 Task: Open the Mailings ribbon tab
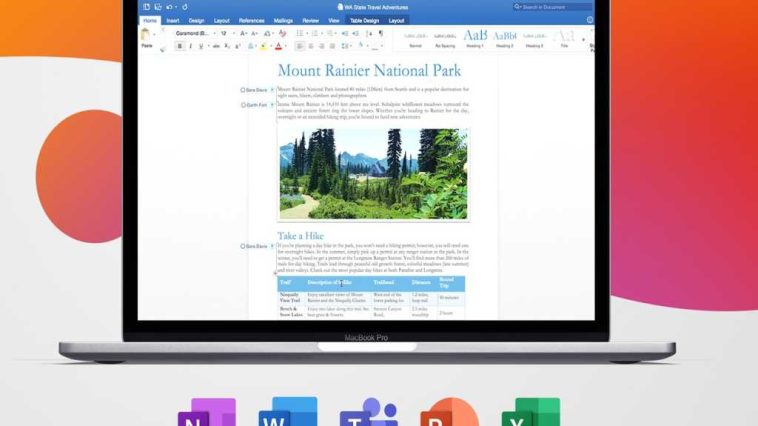(283, 21)
